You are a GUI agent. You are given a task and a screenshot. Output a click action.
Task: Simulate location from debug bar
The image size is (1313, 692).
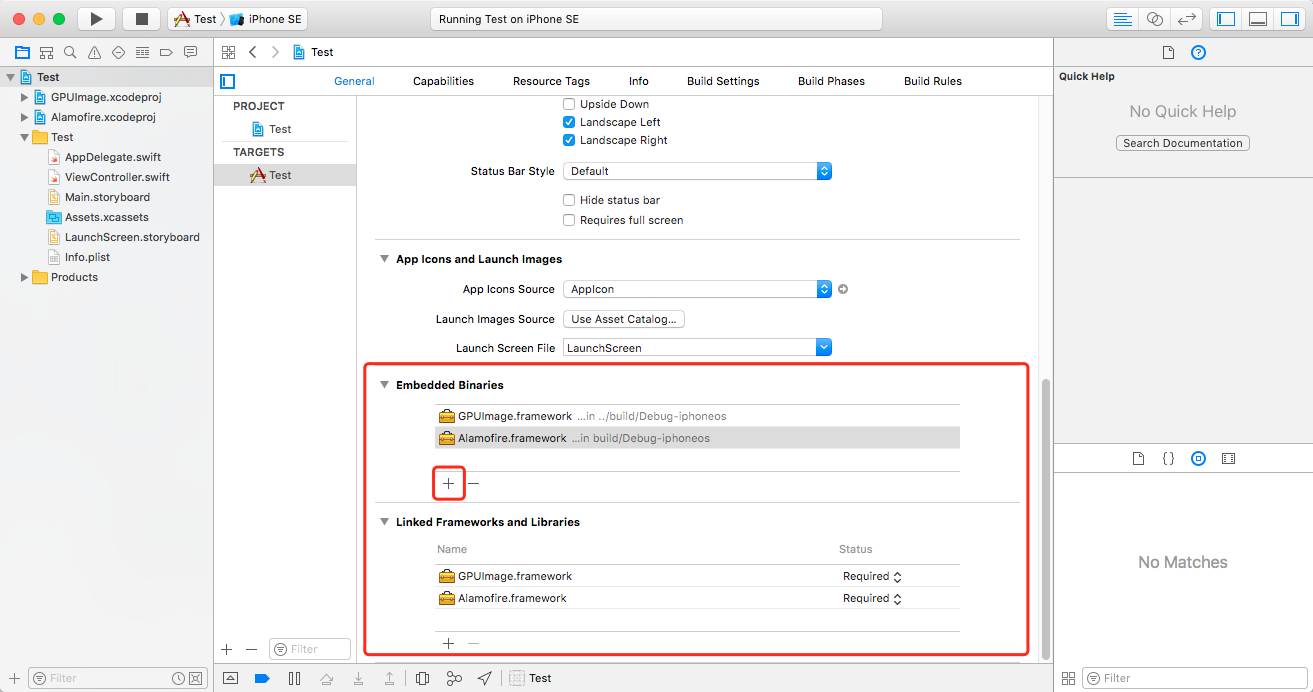485,678
